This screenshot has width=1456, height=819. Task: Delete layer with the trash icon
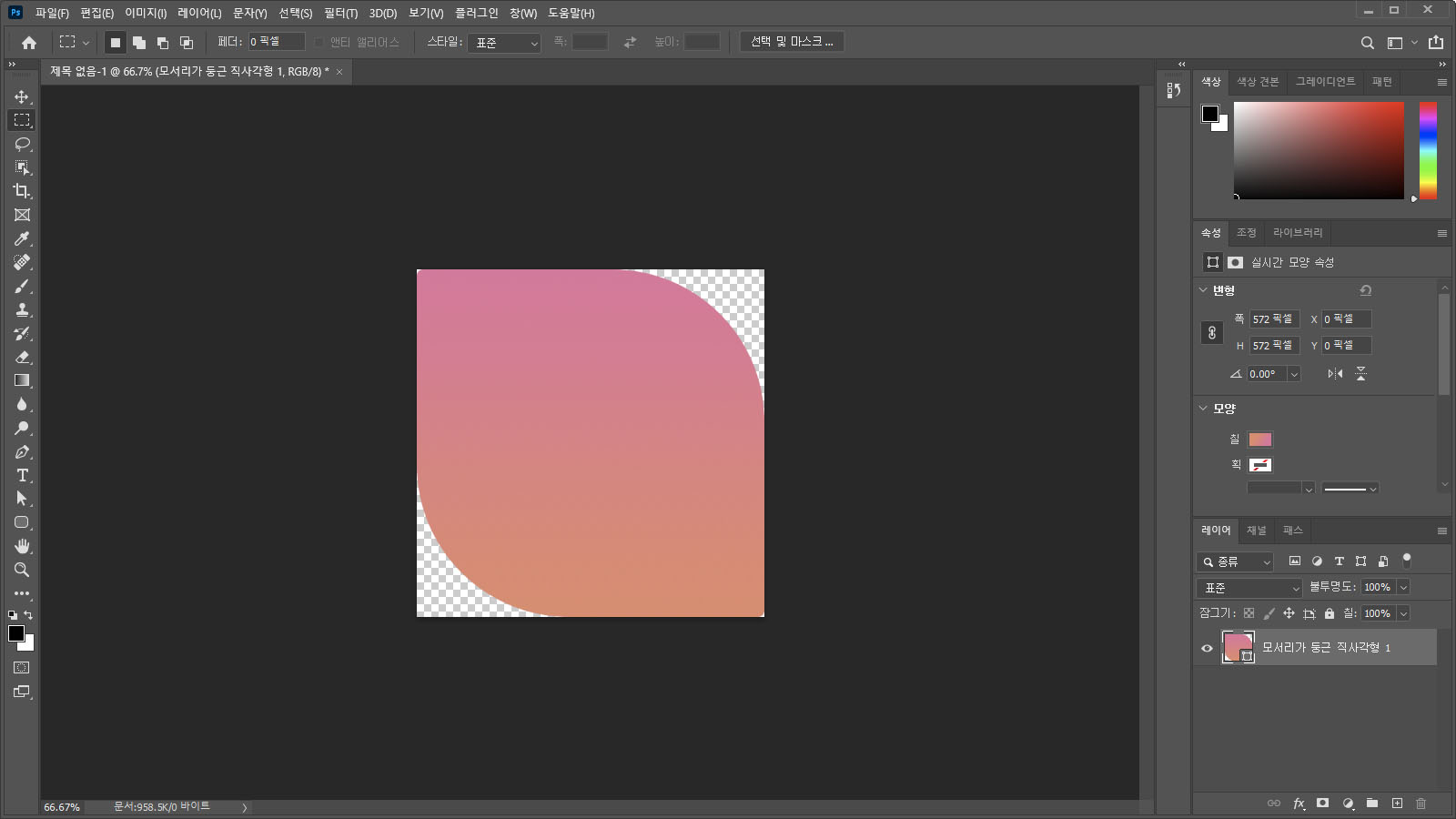(1421, 804)
